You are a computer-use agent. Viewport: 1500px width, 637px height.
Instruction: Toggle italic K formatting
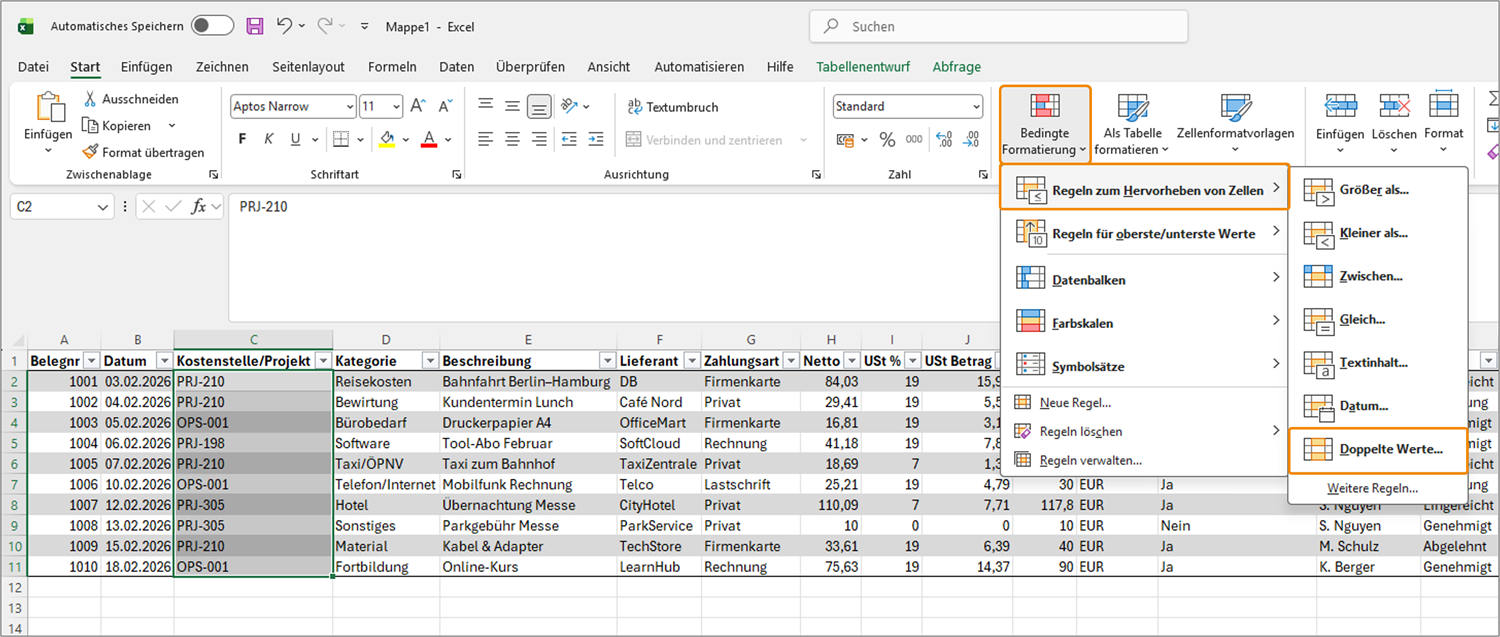click(266, 139)
